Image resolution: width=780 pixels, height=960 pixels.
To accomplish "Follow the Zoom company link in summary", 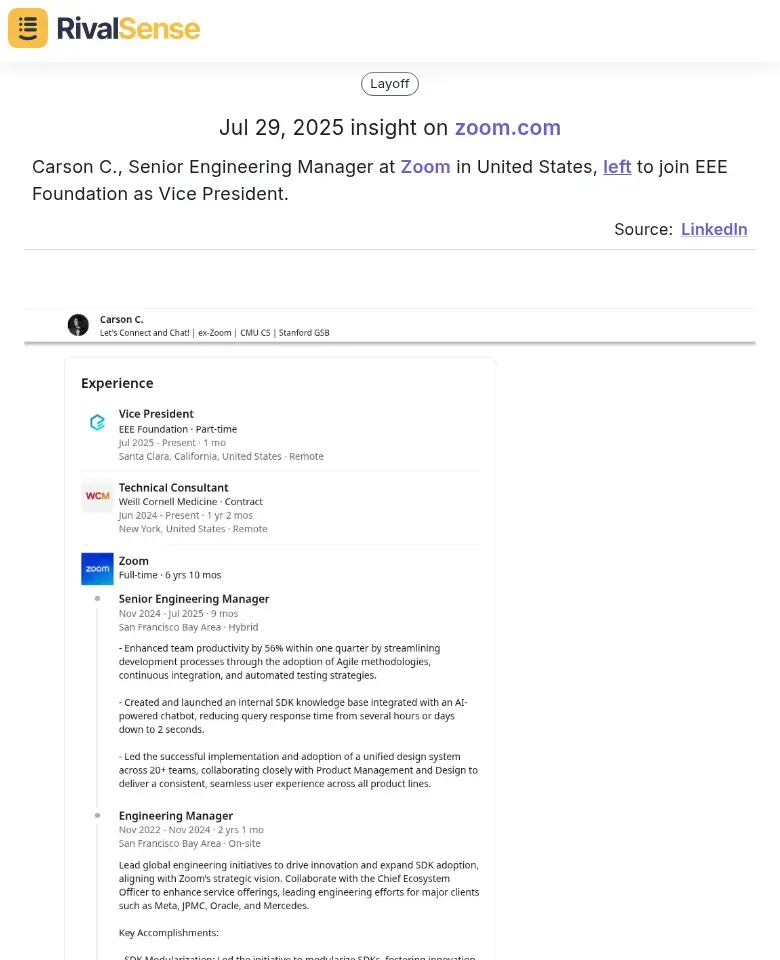I will point(426,167).
